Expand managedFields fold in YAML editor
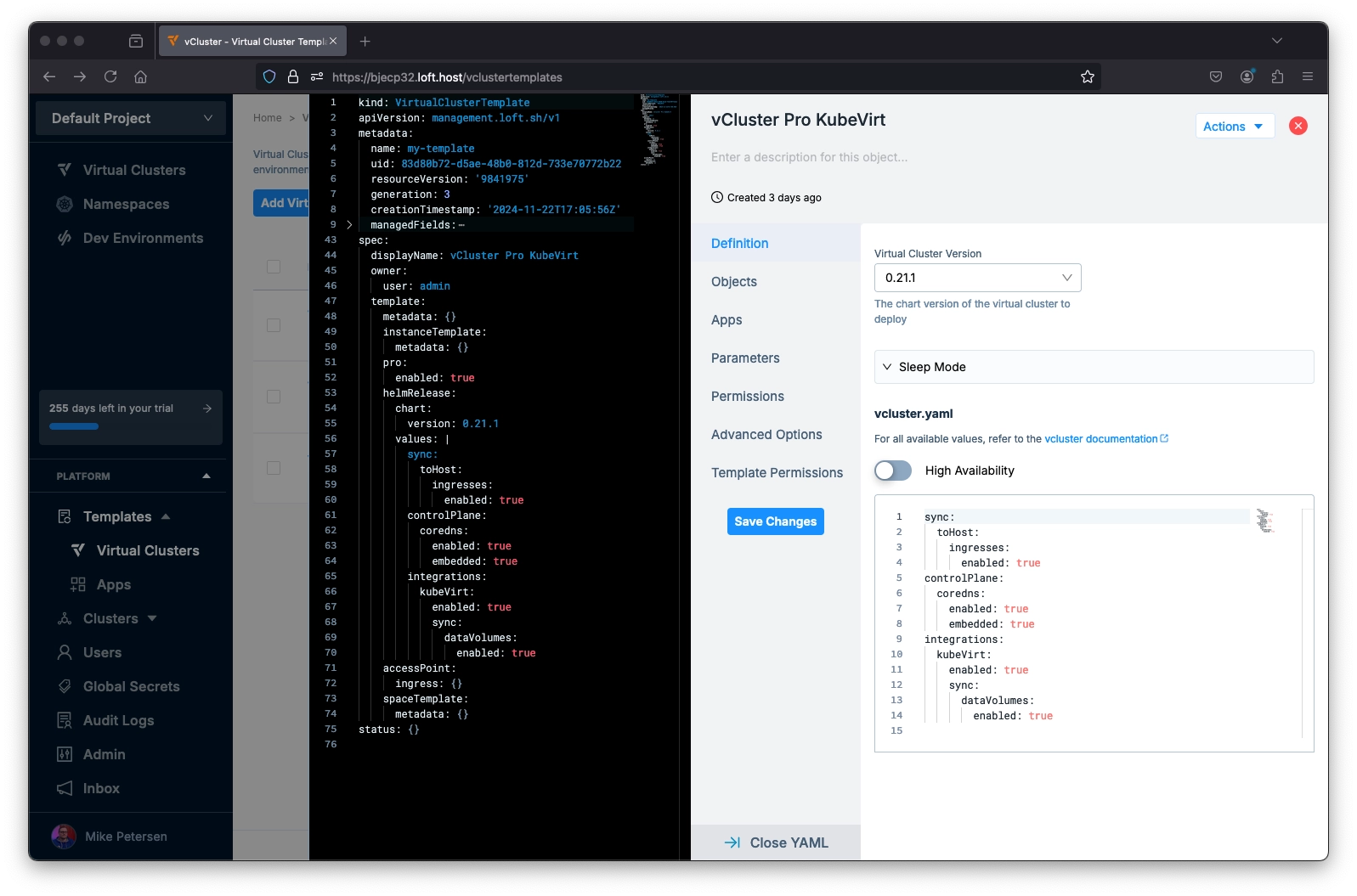The image size is (1357, 896). [x=349, y=225]
